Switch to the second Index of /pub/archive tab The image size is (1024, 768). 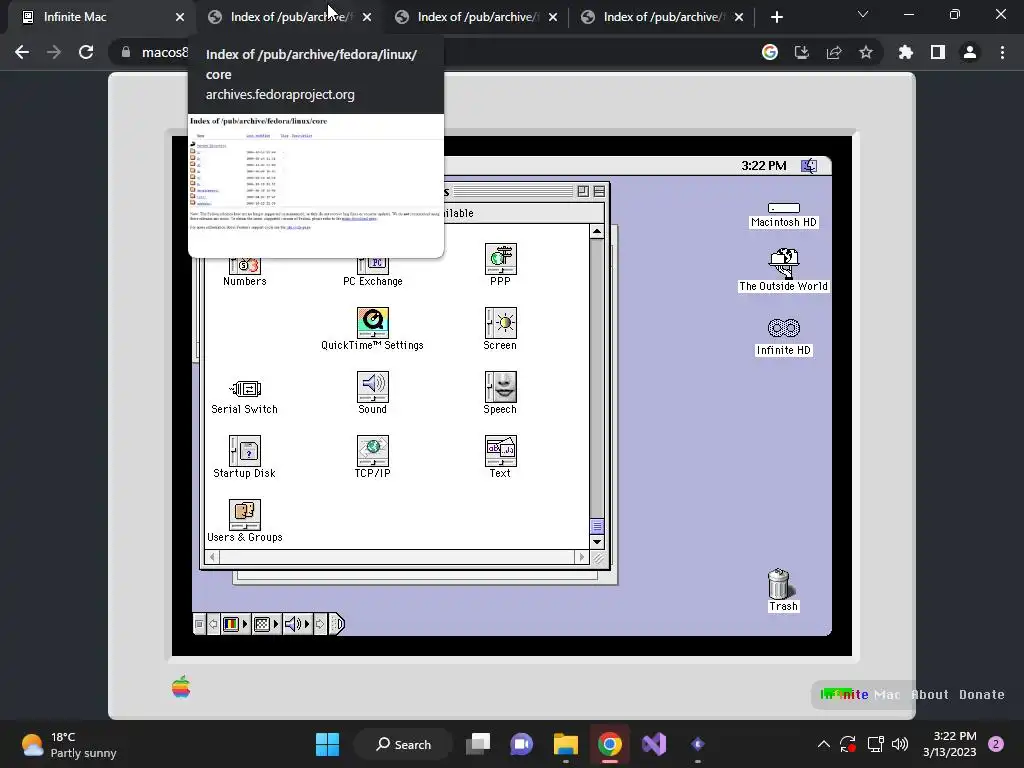pyautogui.click(x=289, y=17)
